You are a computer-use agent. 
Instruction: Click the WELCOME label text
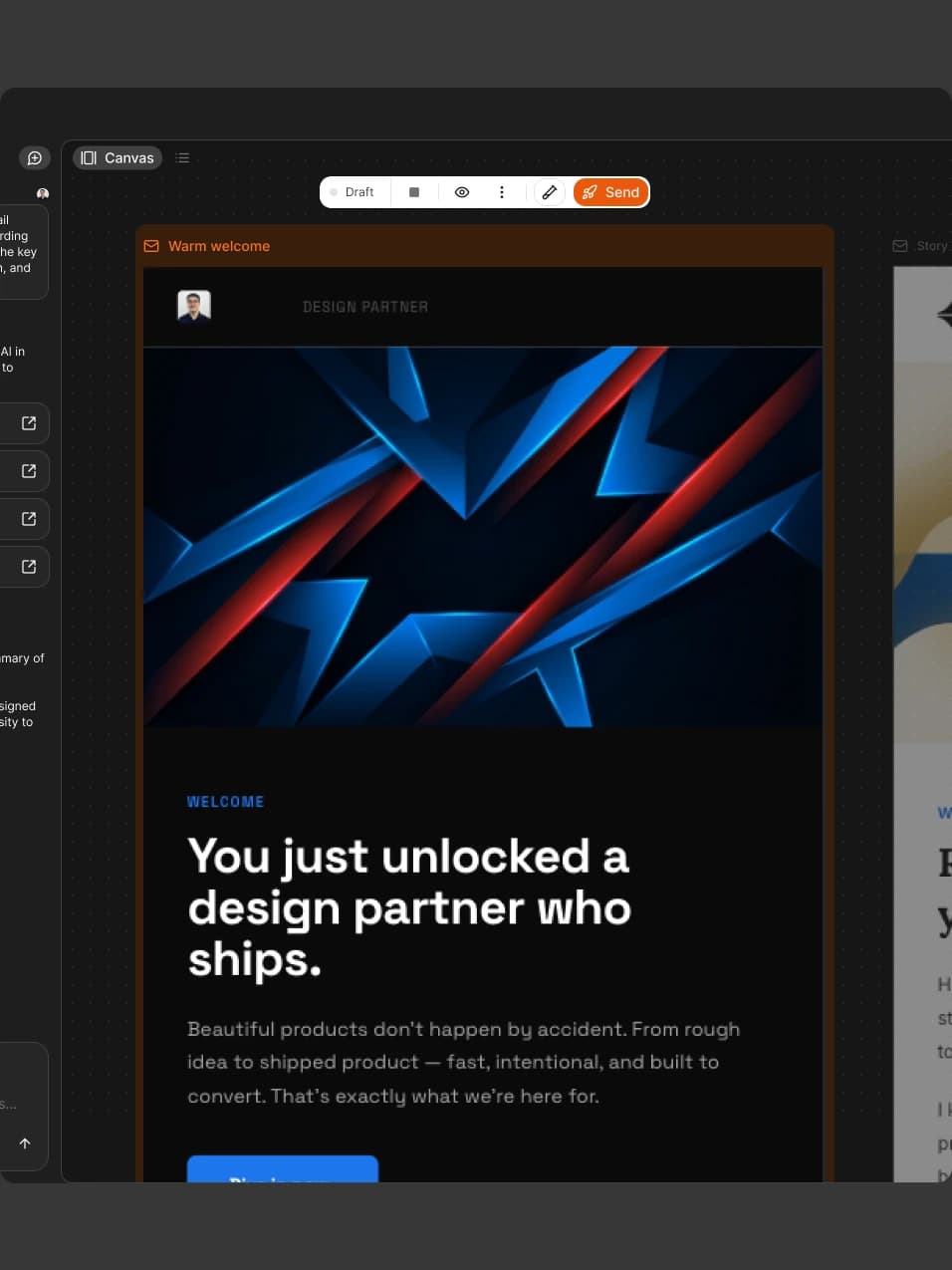click(226, 802)
